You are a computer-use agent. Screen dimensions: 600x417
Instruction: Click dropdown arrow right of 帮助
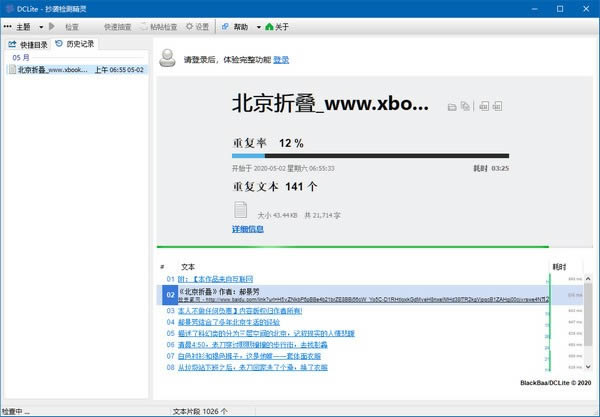point(257,27)
